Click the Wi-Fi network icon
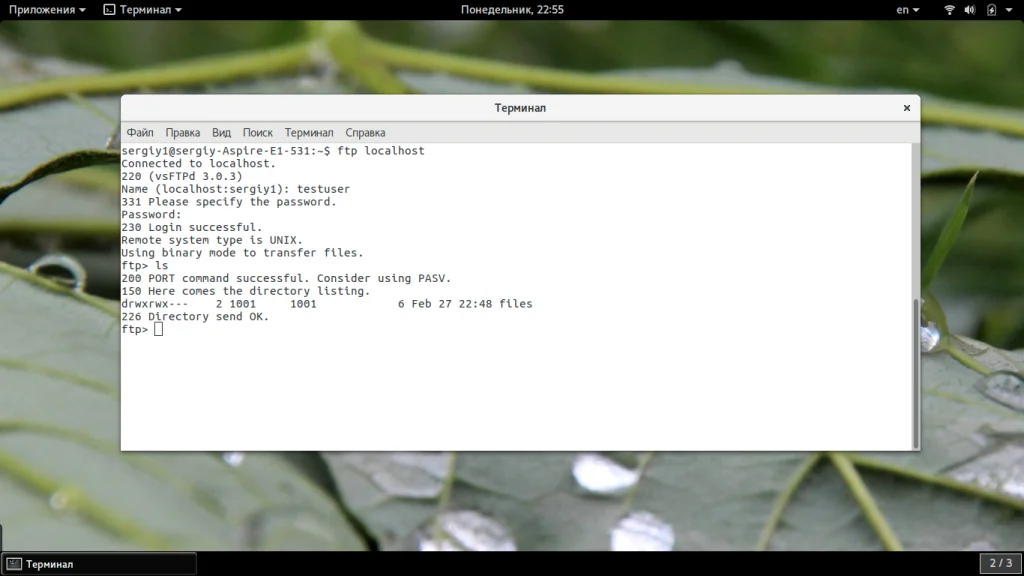The height and width of the screenshot is (576, 1024). click(x=950, y=10)
